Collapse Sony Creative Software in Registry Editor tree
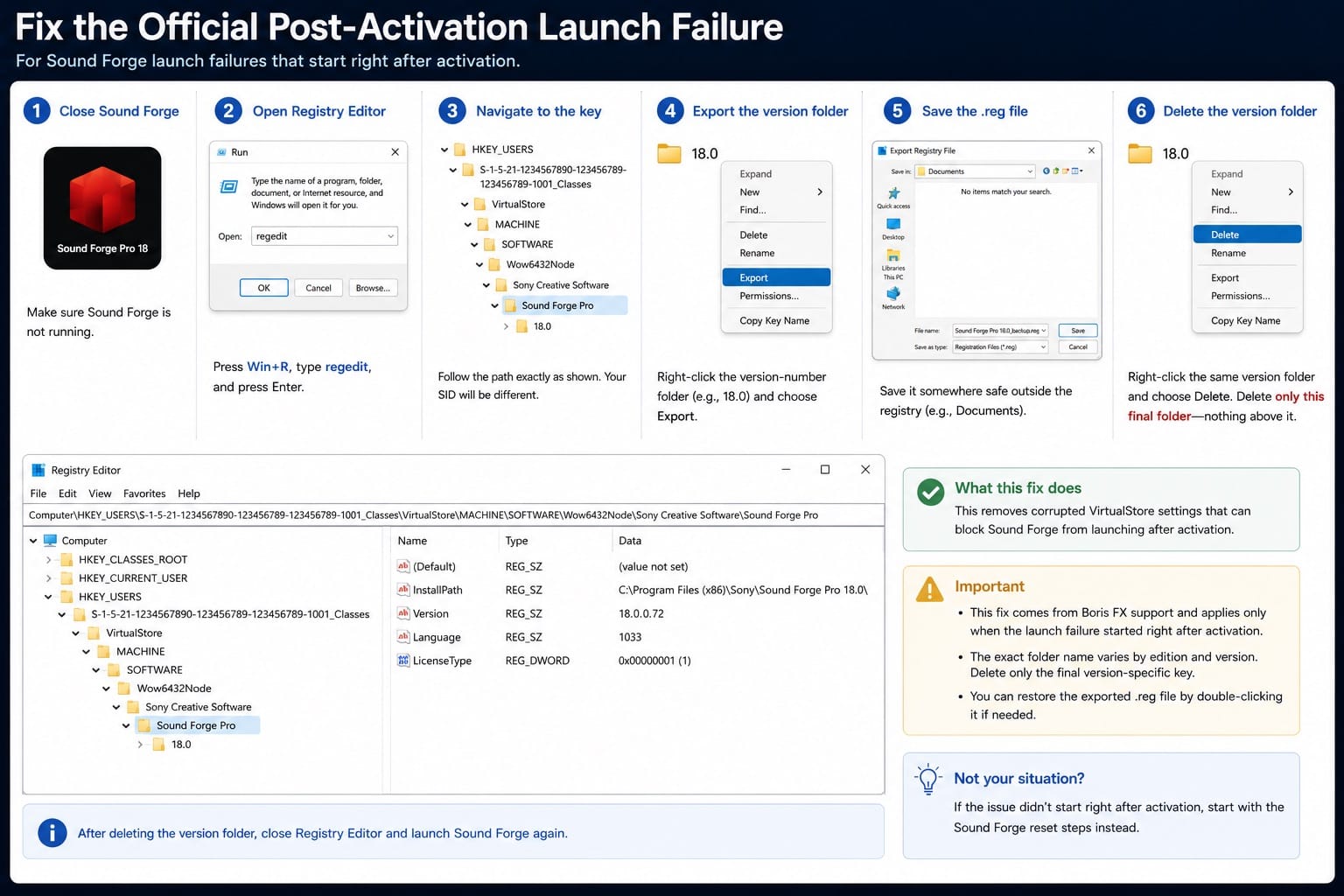1344x896 pixels. click(x=116, y=707)
